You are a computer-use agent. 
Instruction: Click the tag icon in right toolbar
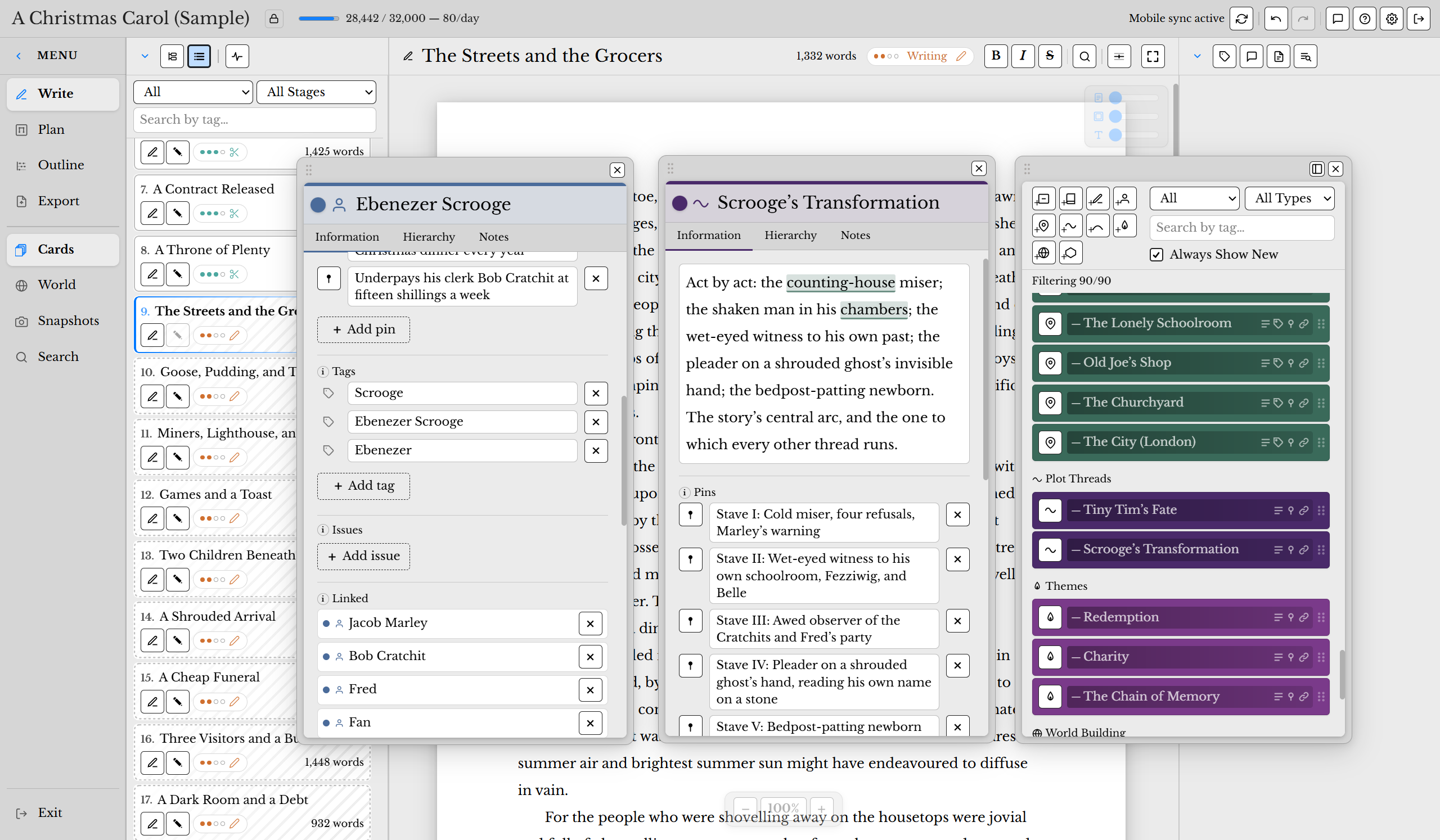coord(1225,56)
